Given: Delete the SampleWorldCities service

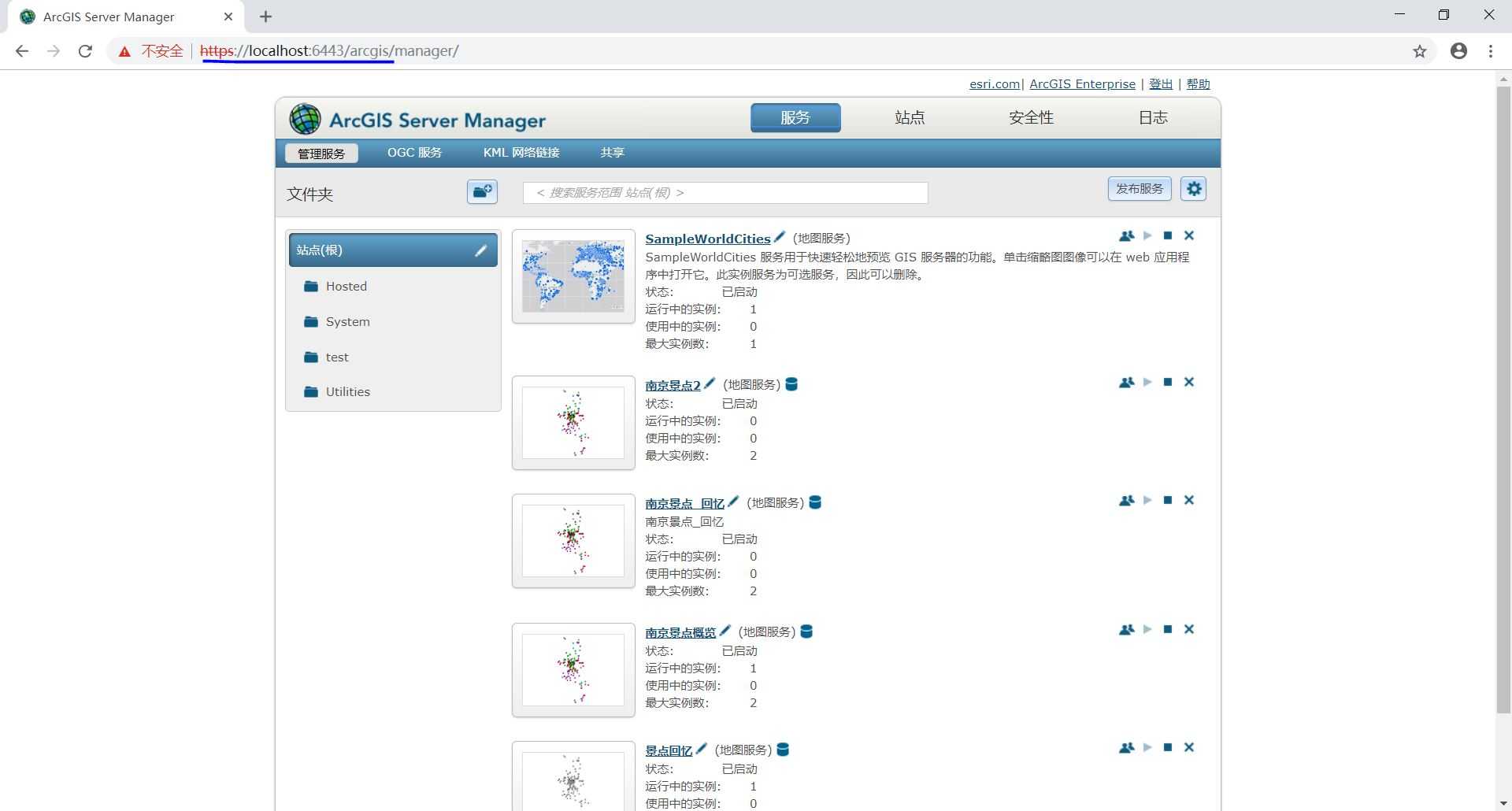Looking at the screenshot, I should coord(1189,235).
